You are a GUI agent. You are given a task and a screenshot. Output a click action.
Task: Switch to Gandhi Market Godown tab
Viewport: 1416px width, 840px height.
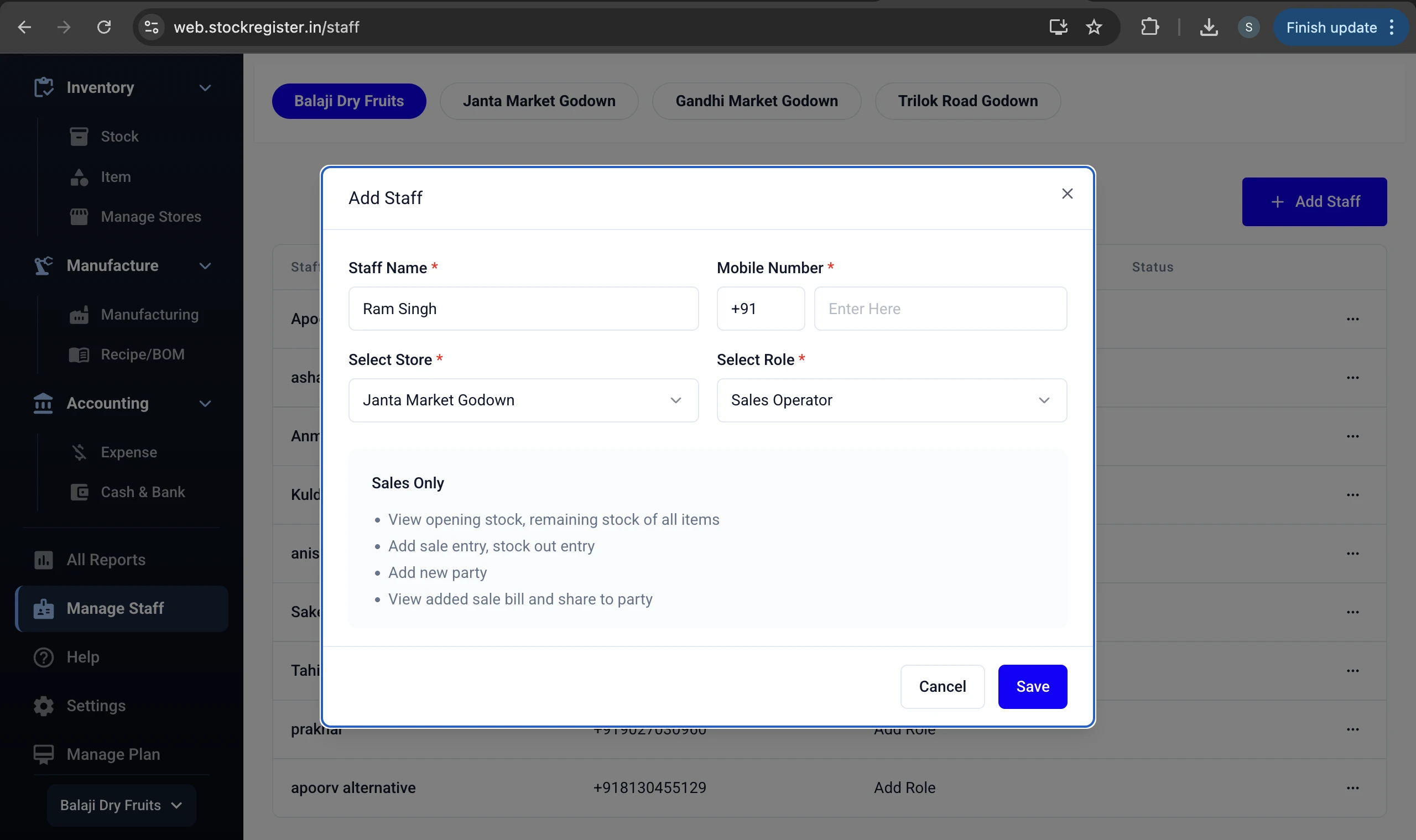click(x=757, y=101)
